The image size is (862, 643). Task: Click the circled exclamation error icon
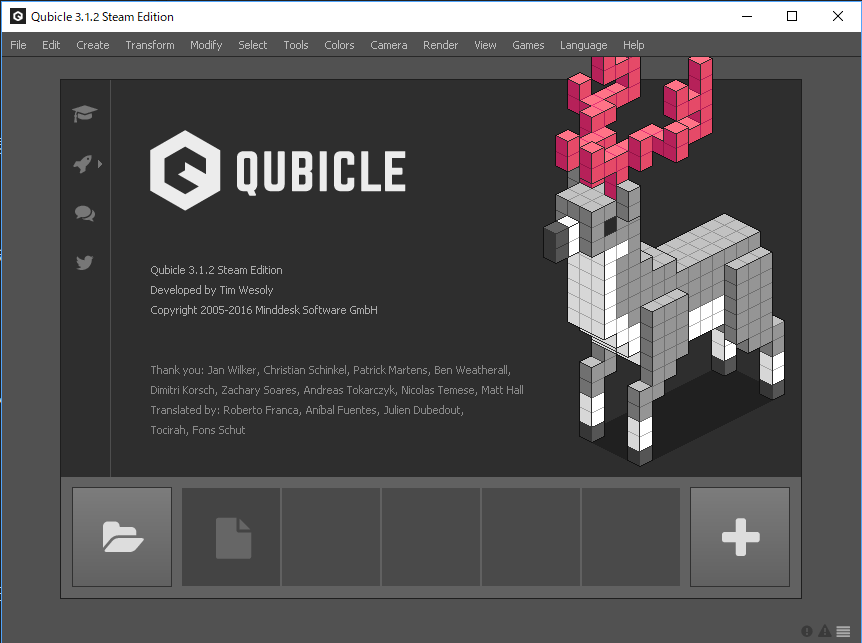click(806, 631)
